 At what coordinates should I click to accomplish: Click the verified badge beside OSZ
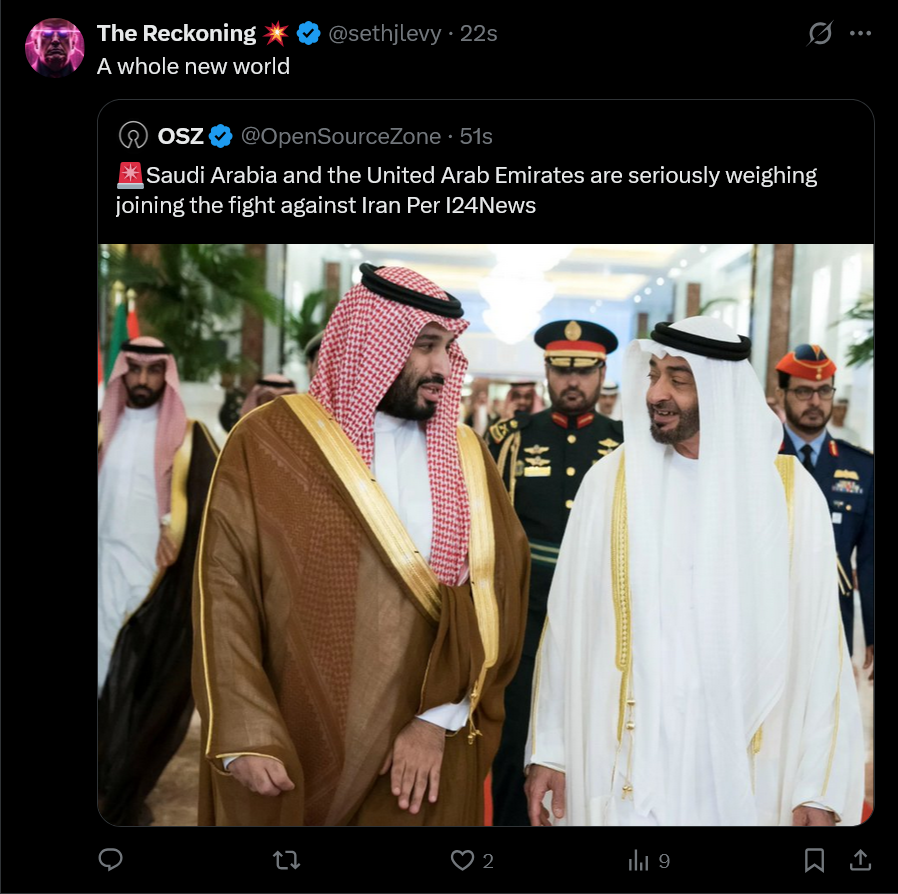(220, 136)
